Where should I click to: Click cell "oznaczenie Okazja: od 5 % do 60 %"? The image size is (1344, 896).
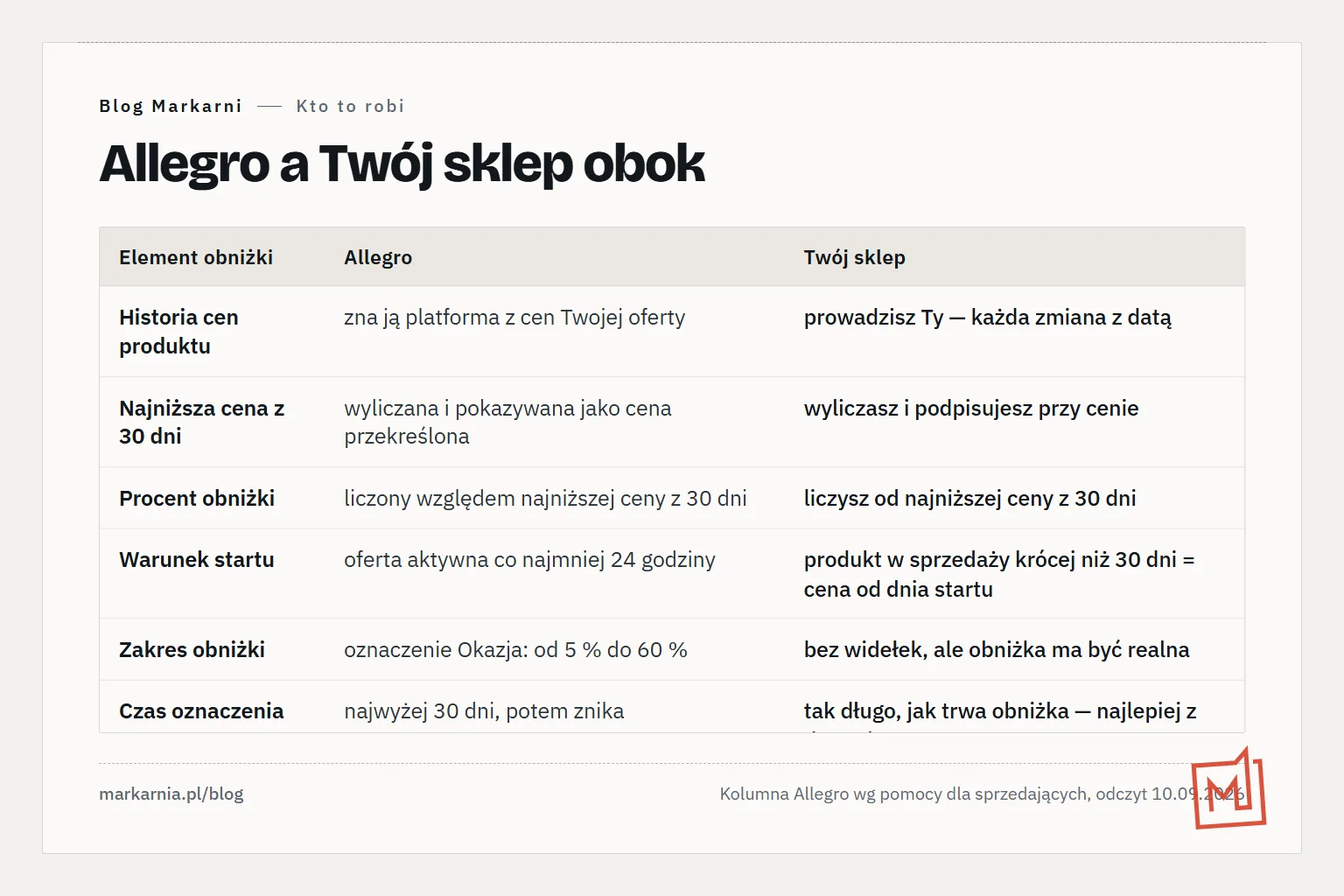[x=515, y=649]
